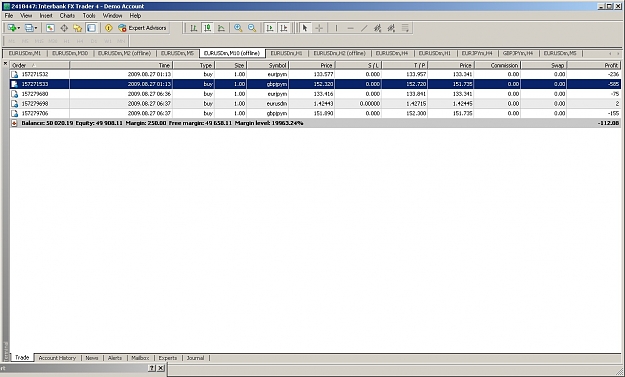Open the Tools menu
This screenshot has height=377, width=625.
(x=89, y=16)
